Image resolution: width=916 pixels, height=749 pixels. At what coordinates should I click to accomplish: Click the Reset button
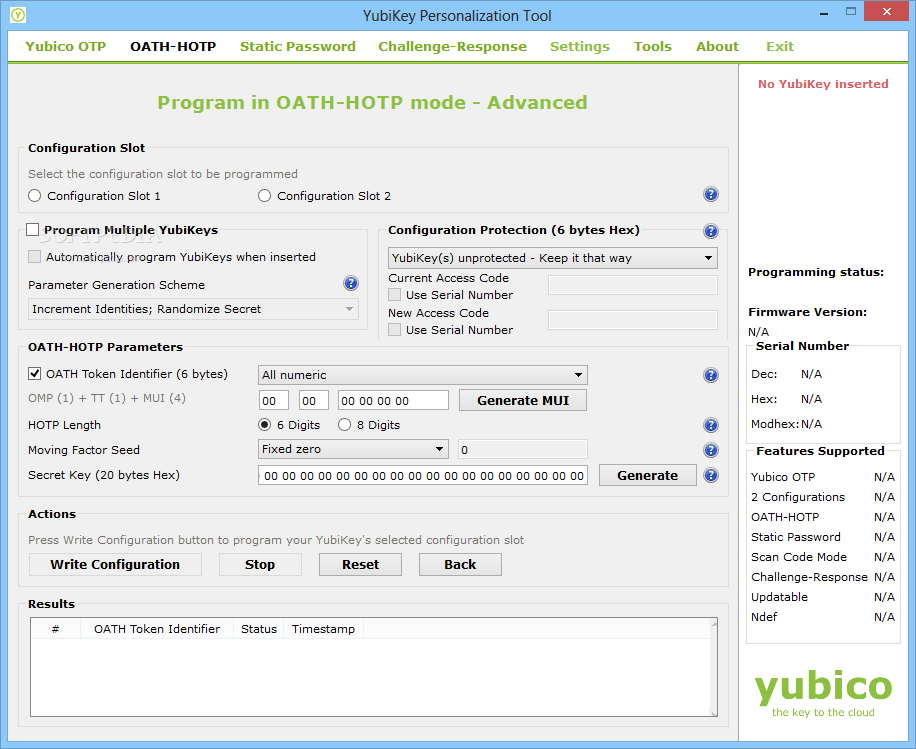(x=360, y=564)
